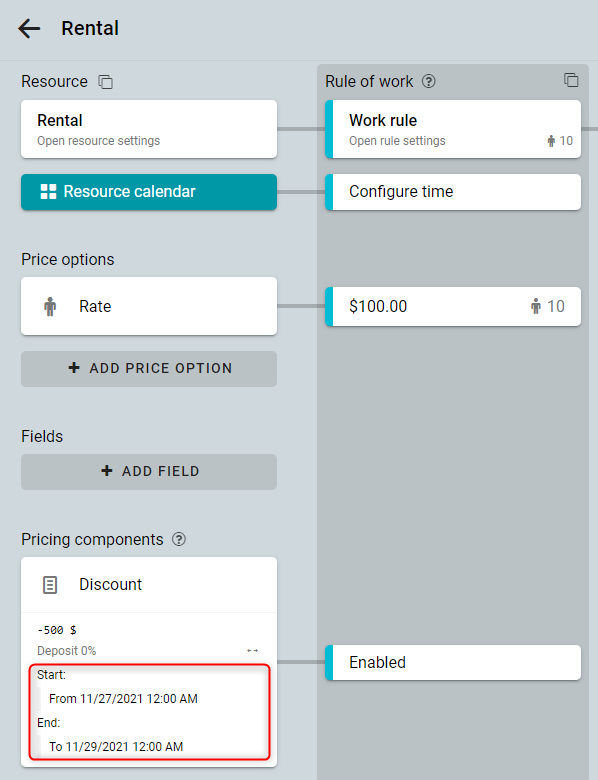Click the Start date From 11/27/2021 text
Viewport: 598px width, 780px height.
123,699
